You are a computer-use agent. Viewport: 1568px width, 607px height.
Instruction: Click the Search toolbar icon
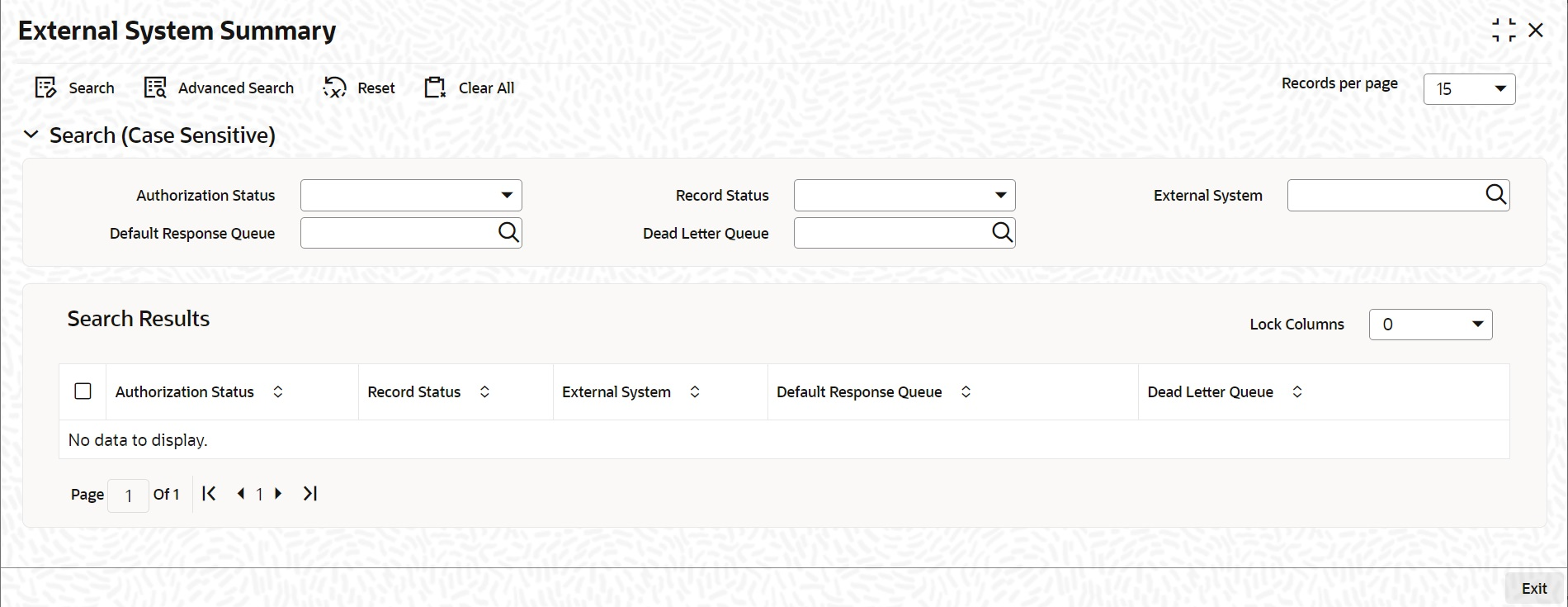[45, 88]
